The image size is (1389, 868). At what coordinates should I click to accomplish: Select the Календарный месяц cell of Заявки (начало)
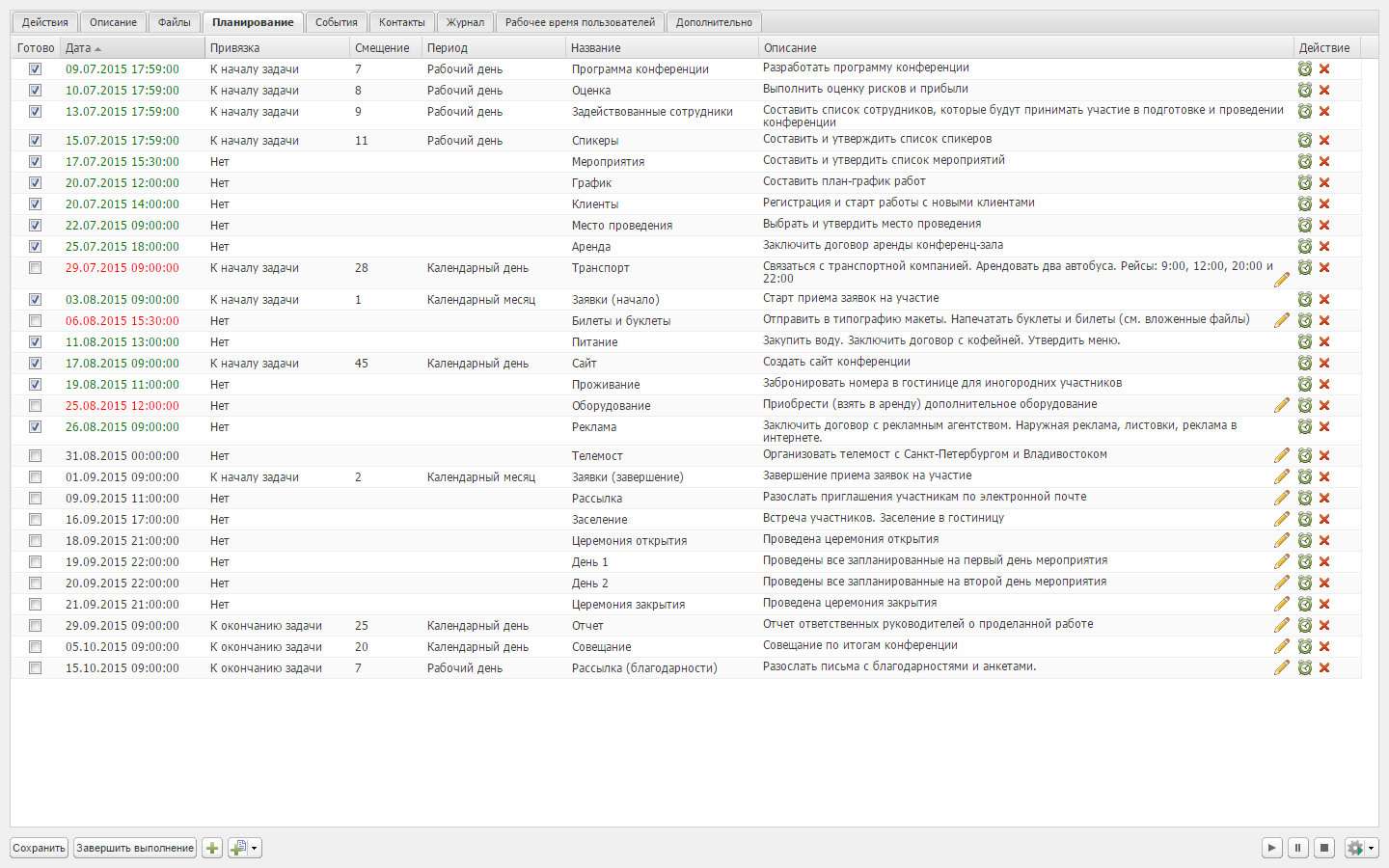click(x=481, y=300)
